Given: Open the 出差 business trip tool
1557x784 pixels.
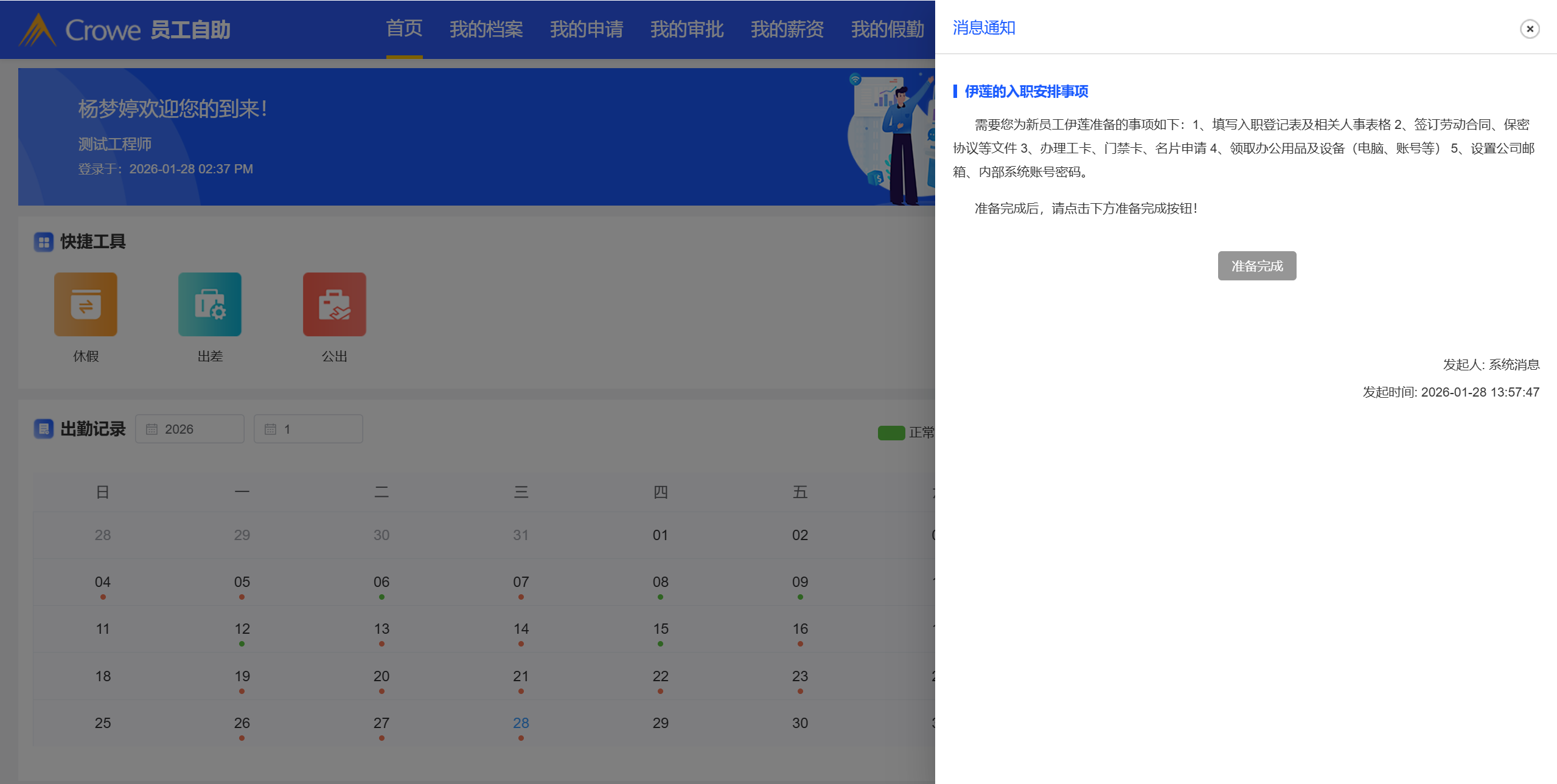Looking at the screenshot, I should click(209, 304).
